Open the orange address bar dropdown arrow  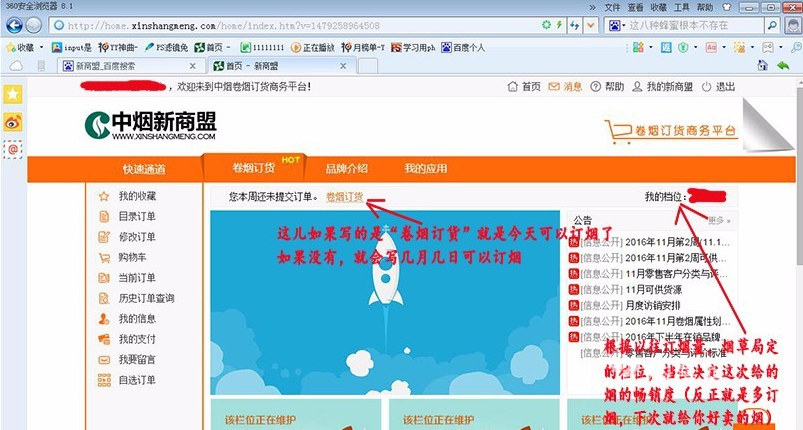(591, 25)
